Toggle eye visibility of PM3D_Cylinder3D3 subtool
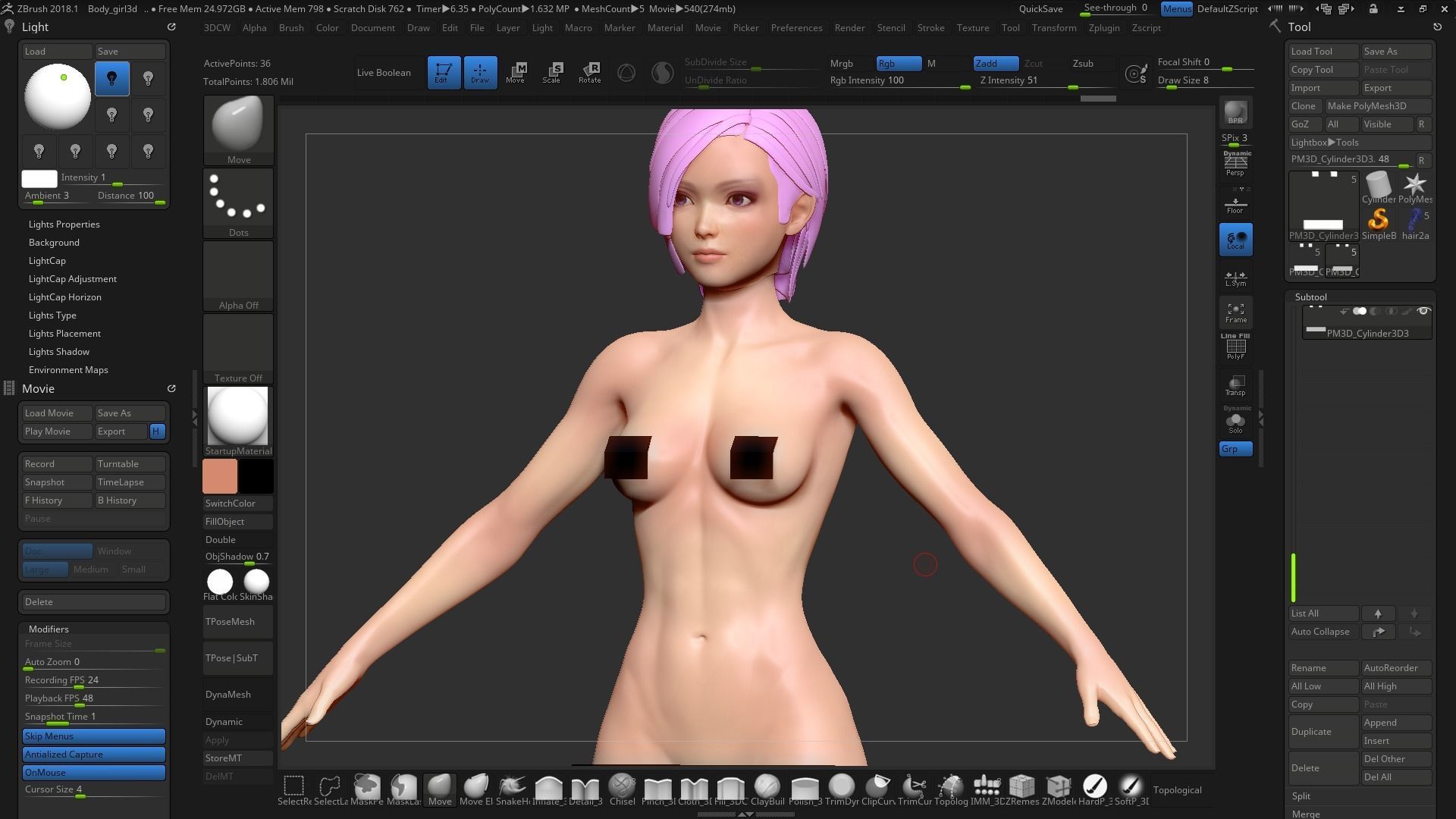Viewport: 1456px width, 819px height. click(1423, 312)
